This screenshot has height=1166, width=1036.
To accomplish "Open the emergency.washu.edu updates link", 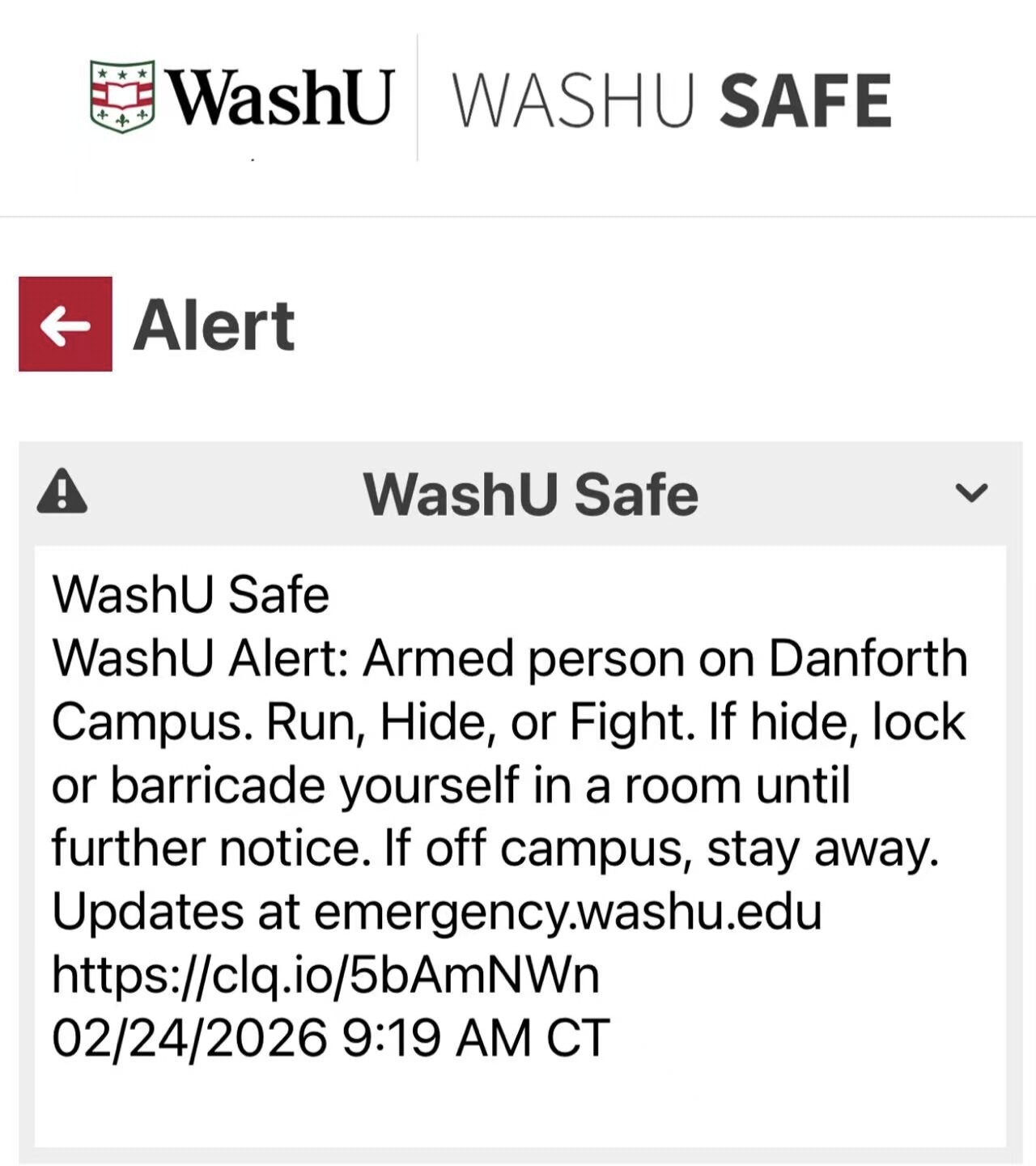I will point(567,913).
